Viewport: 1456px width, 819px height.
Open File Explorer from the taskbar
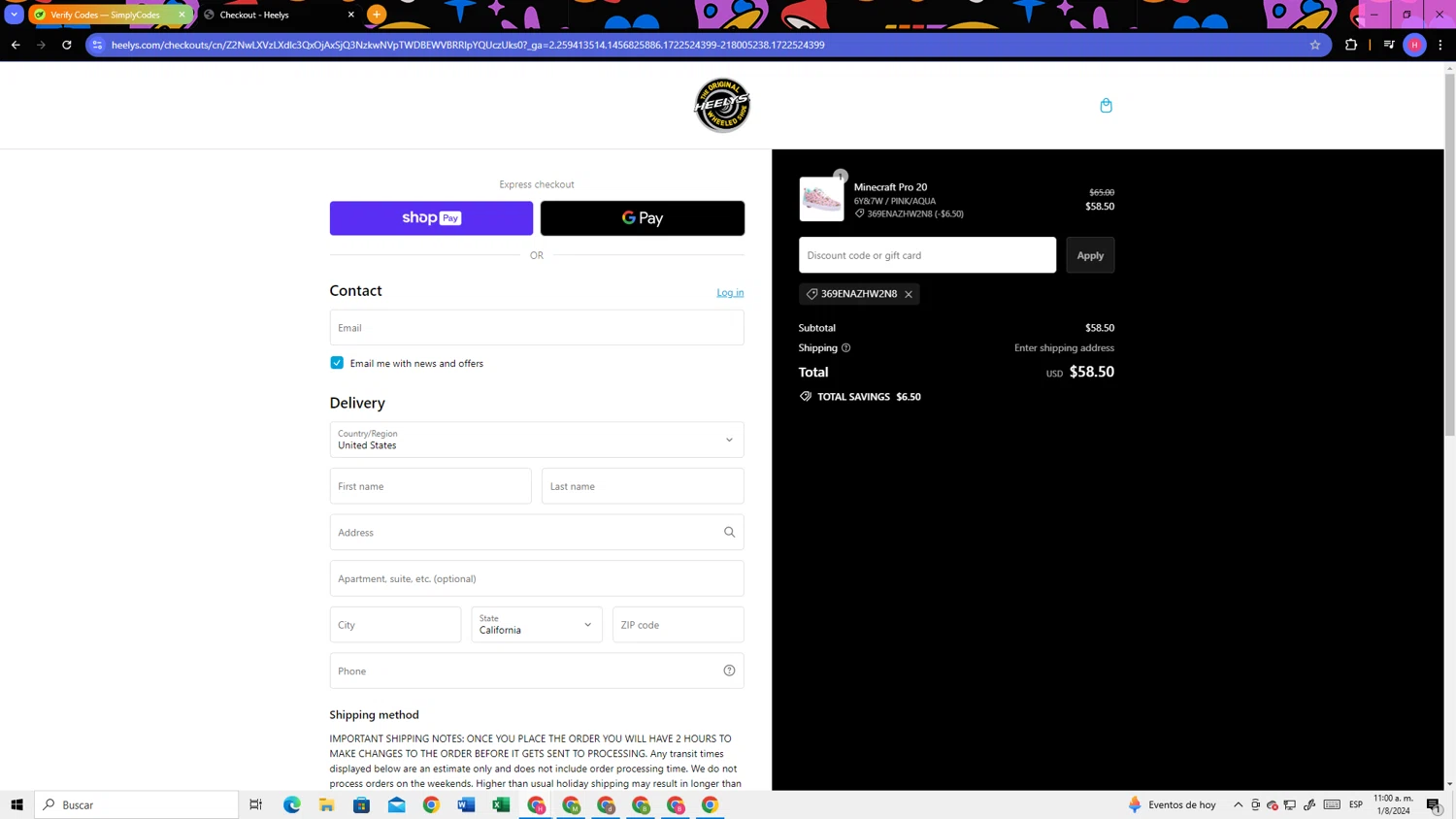click(x=327, y=804)
